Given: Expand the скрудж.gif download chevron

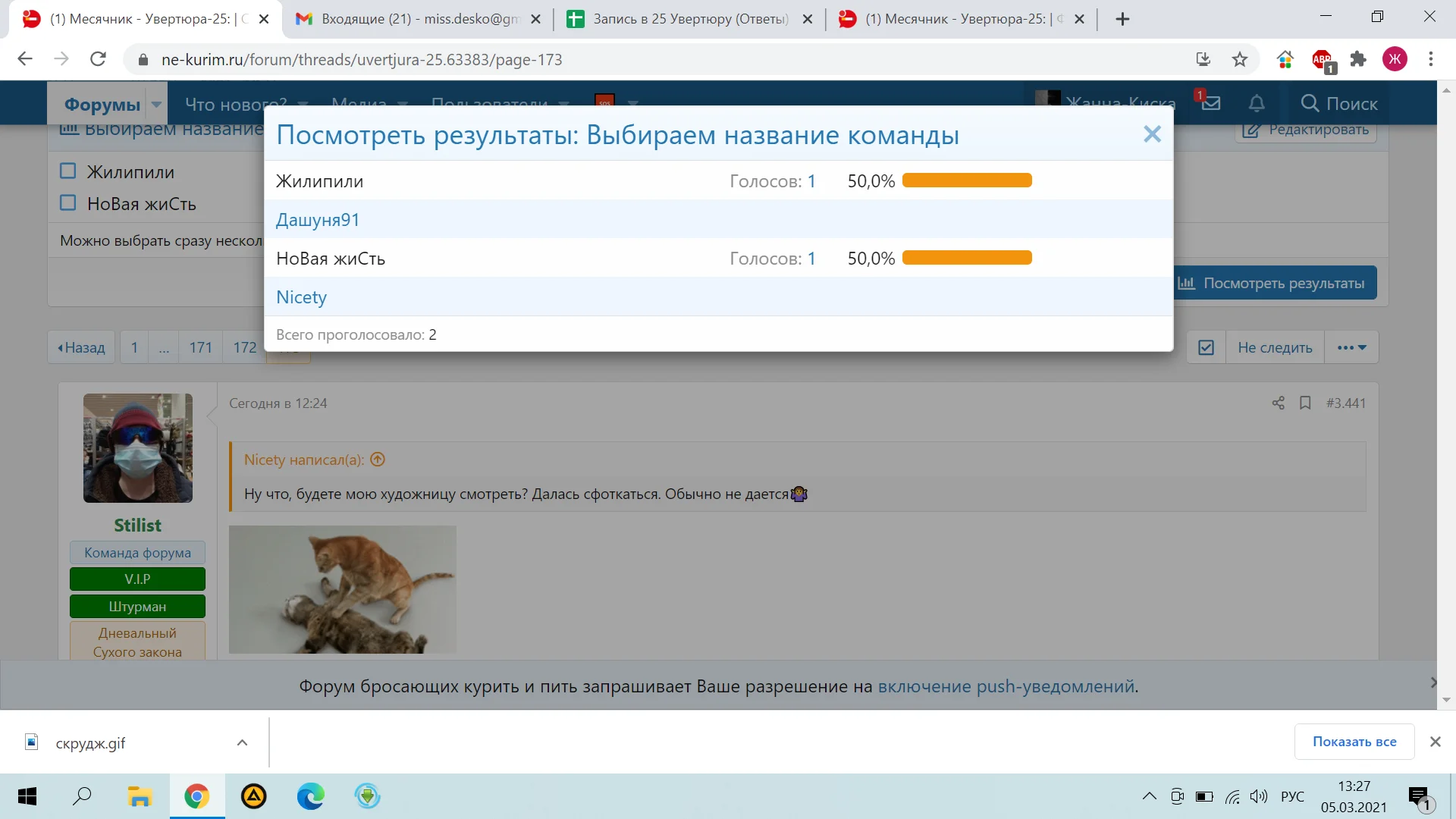Looking at the screenshot, I should 242,742.
